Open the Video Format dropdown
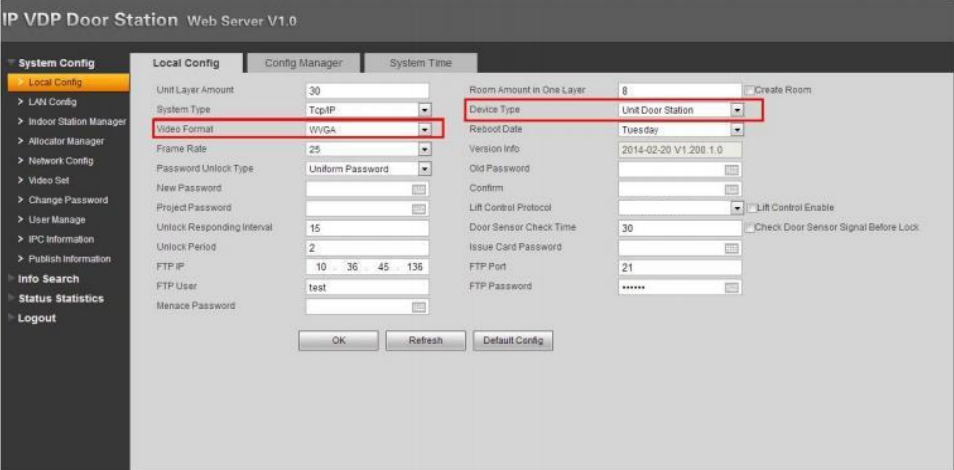This screenshot has height=470, width=954. click(x=423, y=130)
